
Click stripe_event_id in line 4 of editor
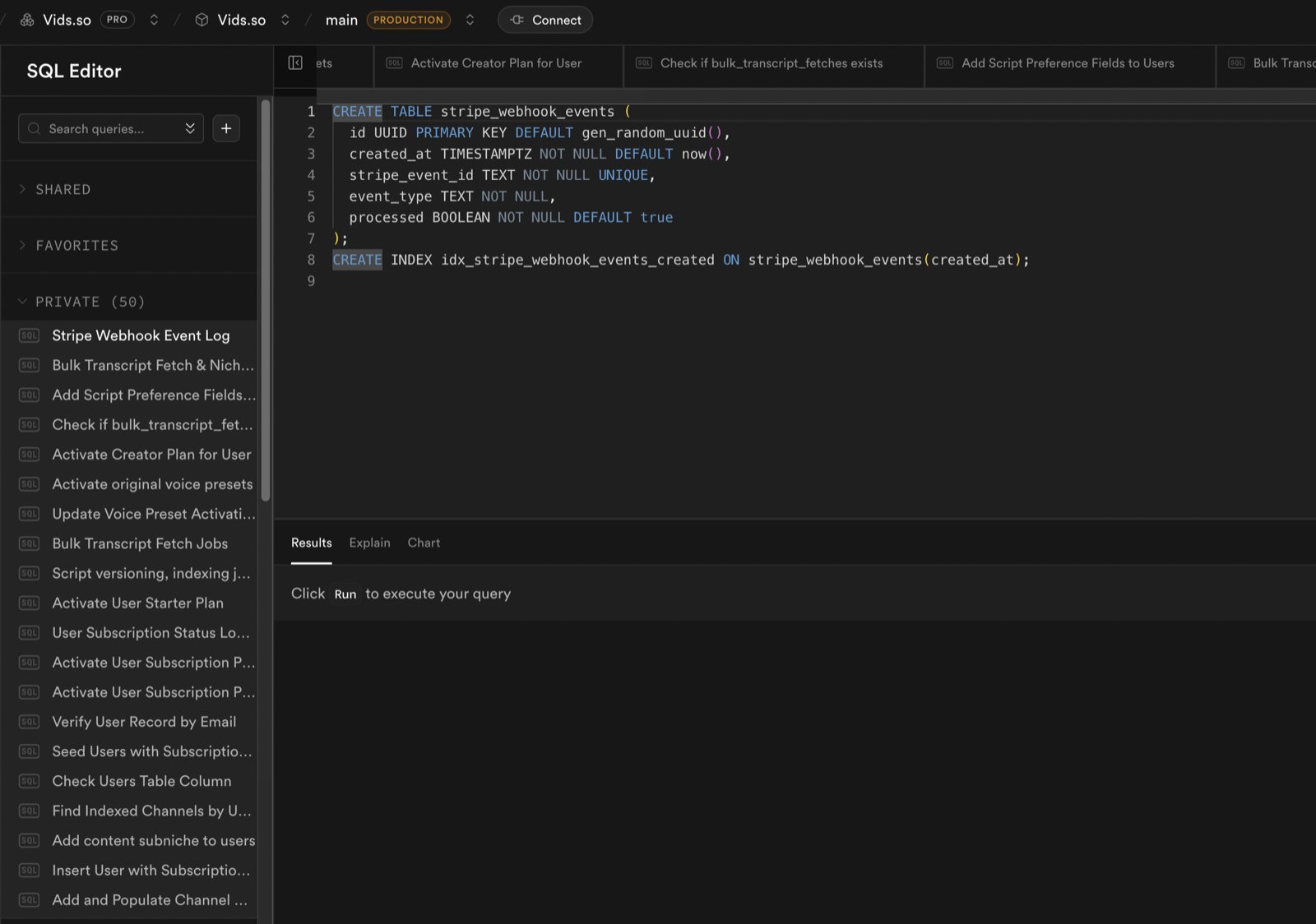tap(411, 175)
